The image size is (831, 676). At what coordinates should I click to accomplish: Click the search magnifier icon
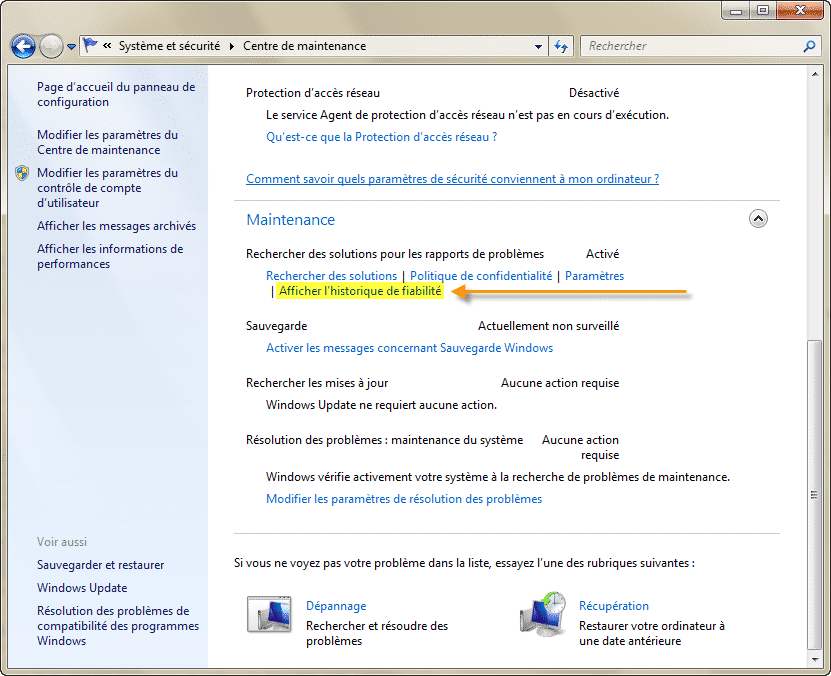click(809, 46)
